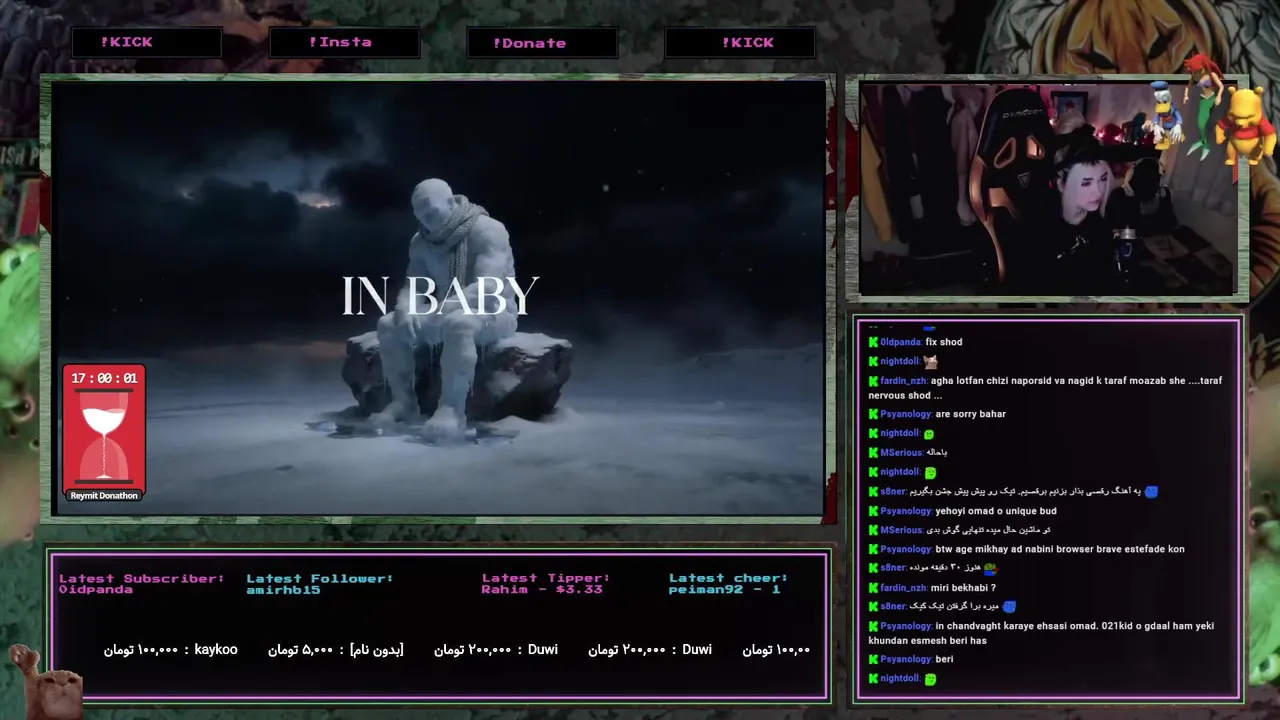The image size is (1280, 720).
Task: Click fardin_nzh's "agha lotfan chizi naporsid" message
Action: (1045, 388)
